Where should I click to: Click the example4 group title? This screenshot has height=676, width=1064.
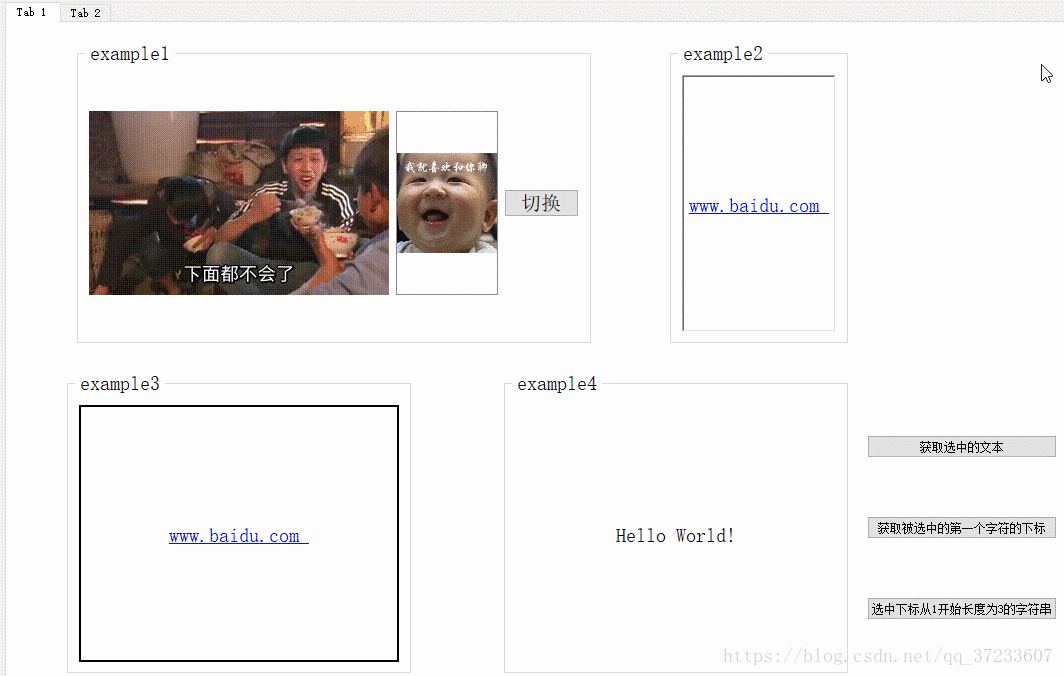[x=557, y=384]
